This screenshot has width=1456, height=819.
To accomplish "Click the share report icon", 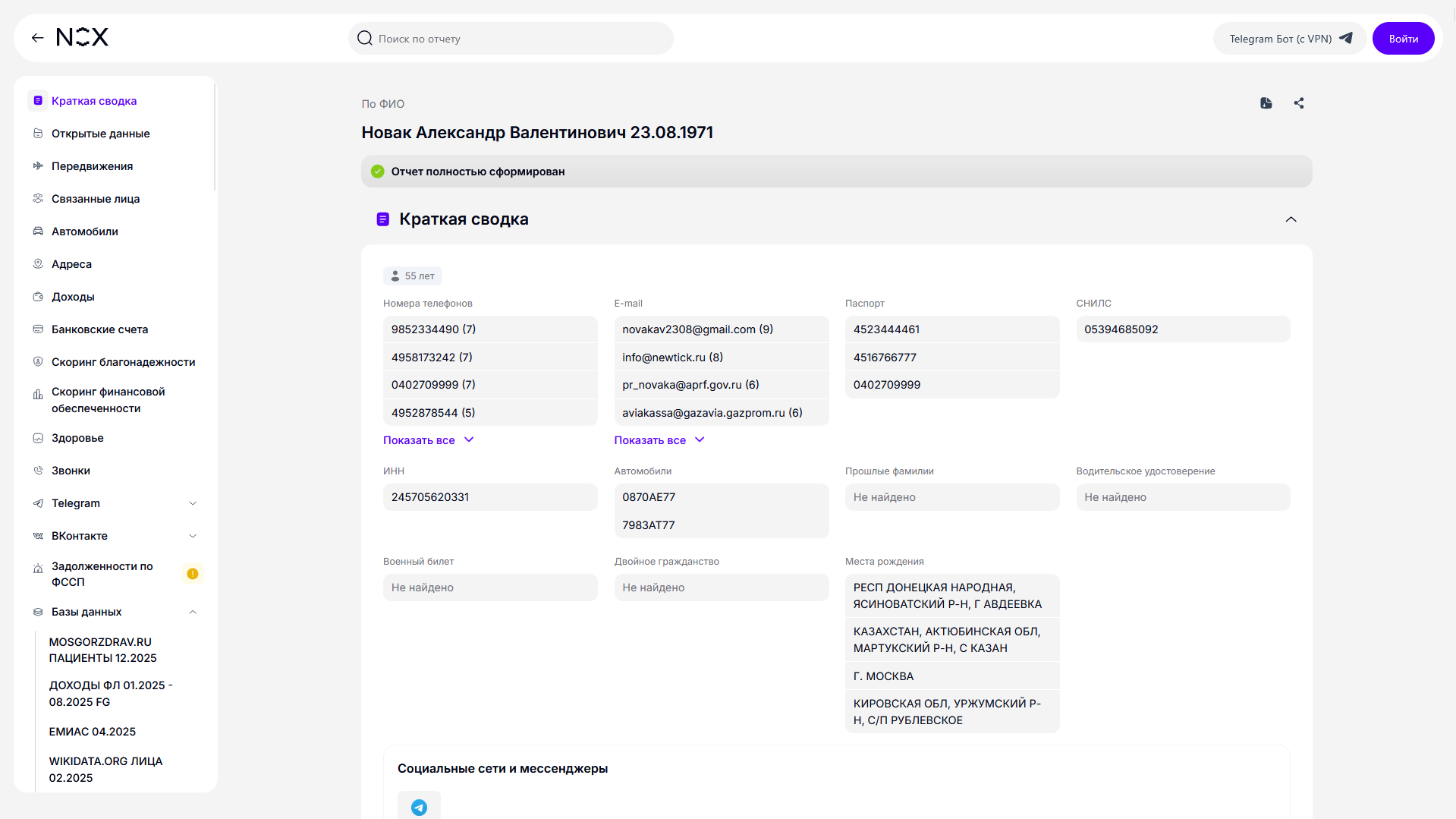I will 1299,103.
